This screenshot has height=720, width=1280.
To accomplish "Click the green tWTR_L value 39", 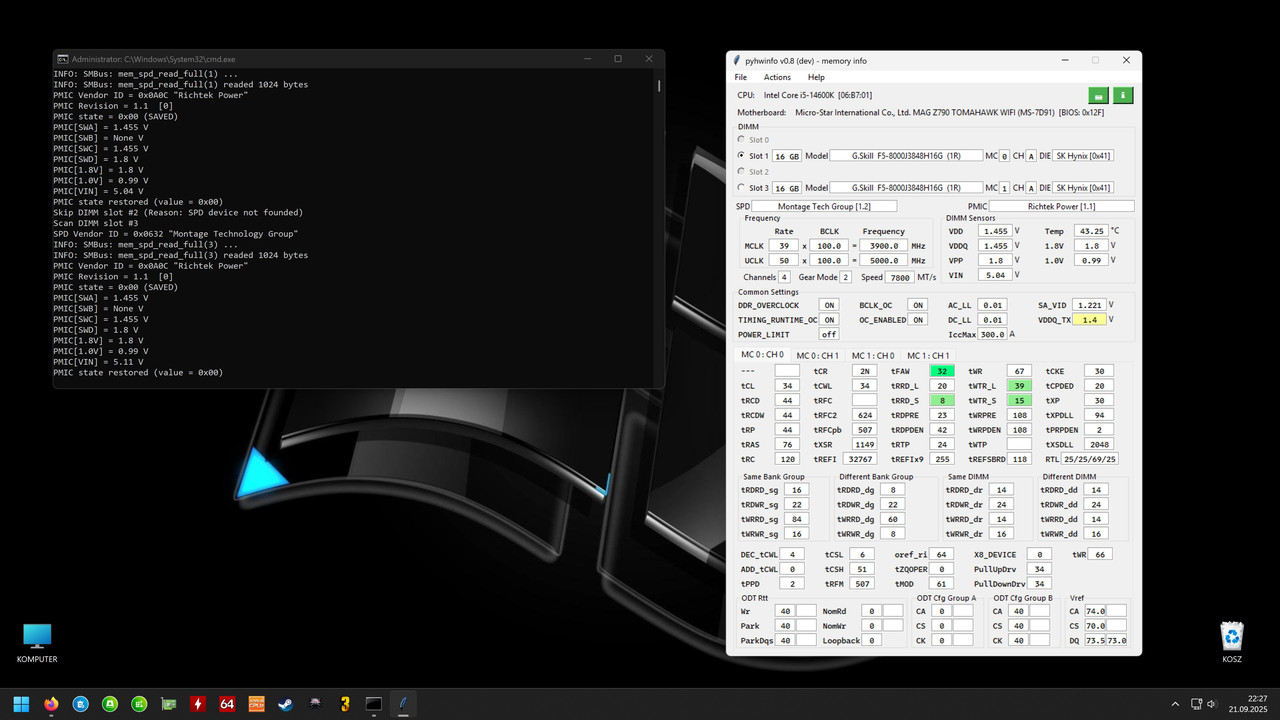I will coord(1019,386).
